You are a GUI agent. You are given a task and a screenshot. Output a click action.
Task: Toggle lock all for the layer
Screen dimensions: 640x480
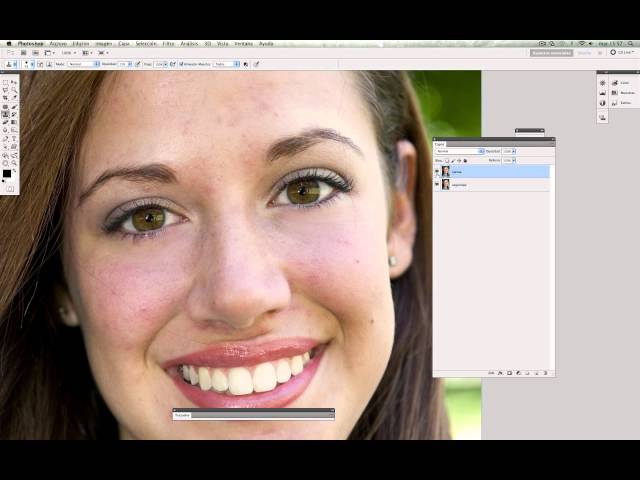coord(465,161)
